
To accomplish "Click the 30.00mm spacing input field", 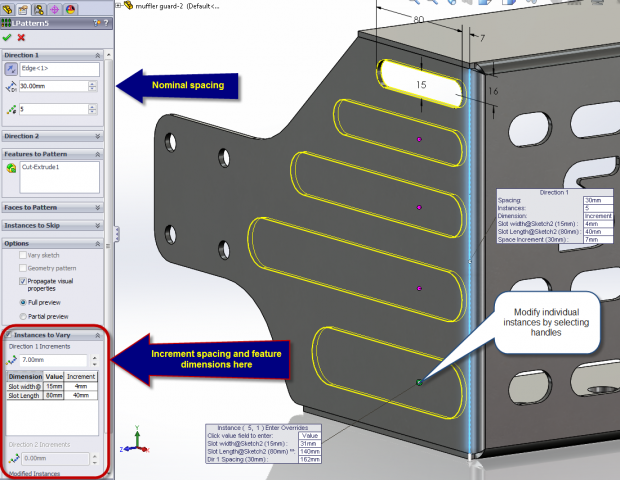I will coord(52,87).
